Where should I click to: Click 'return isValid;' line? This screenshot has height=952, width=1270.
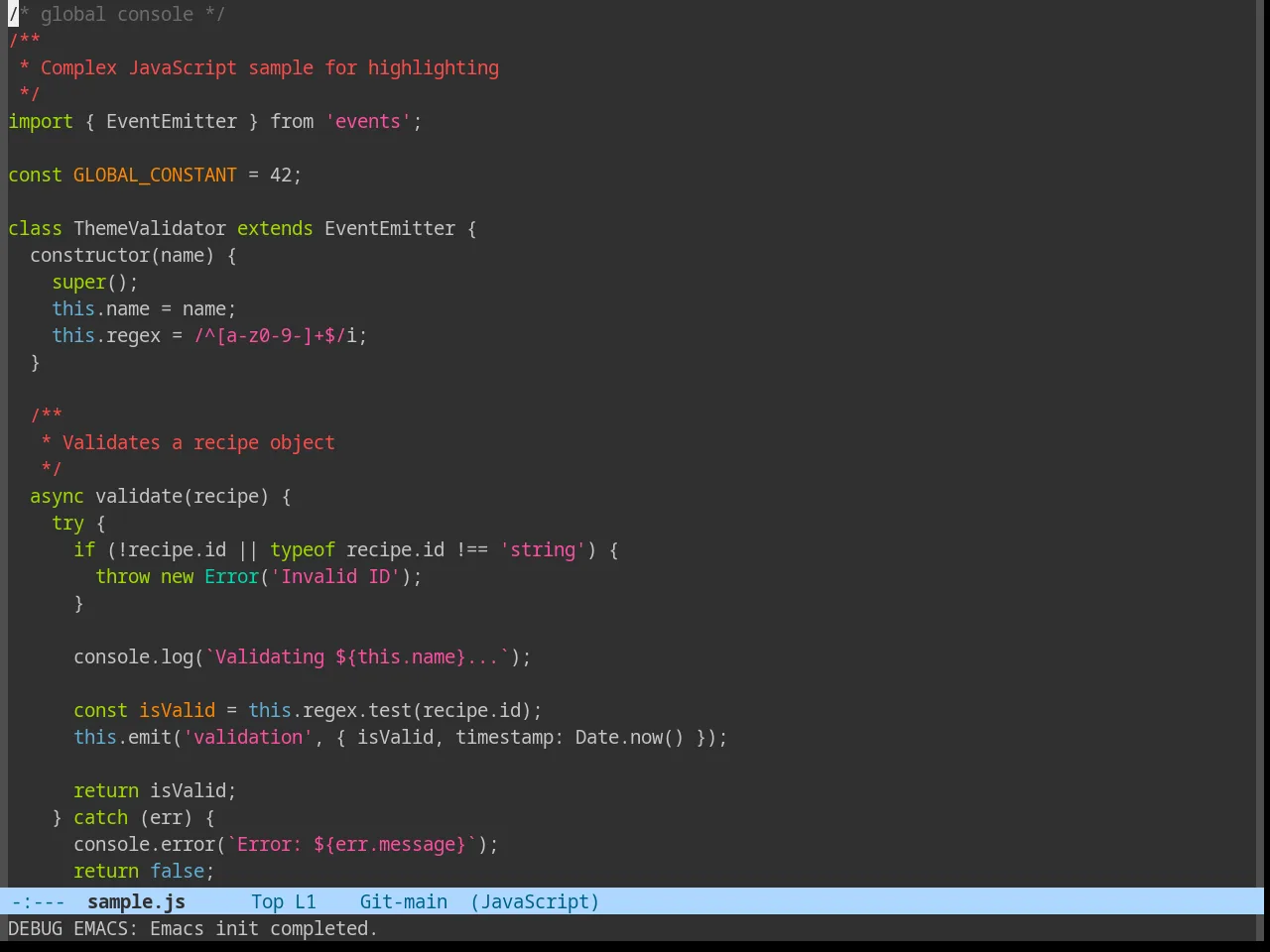[x=155, y=790]
